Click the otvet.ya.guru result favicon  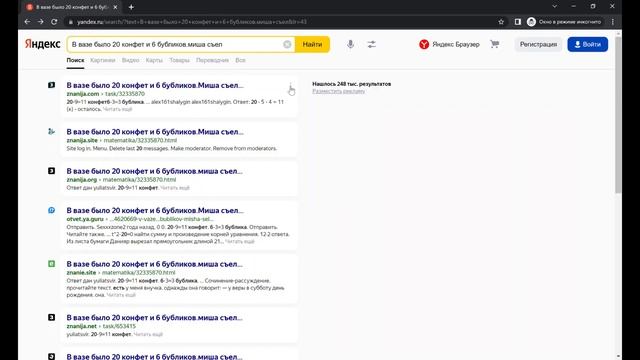[51, 210]
